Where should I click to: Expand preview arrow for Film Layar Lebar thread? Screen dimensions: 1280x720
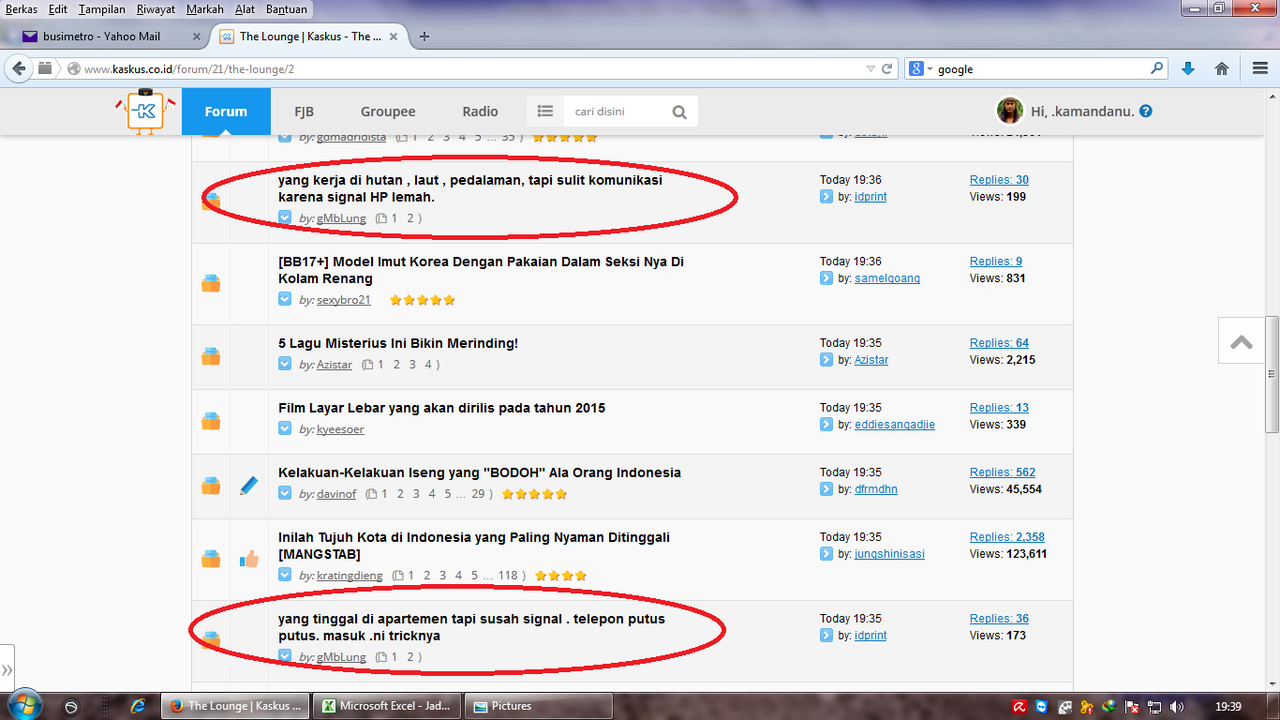coord(285,429)
